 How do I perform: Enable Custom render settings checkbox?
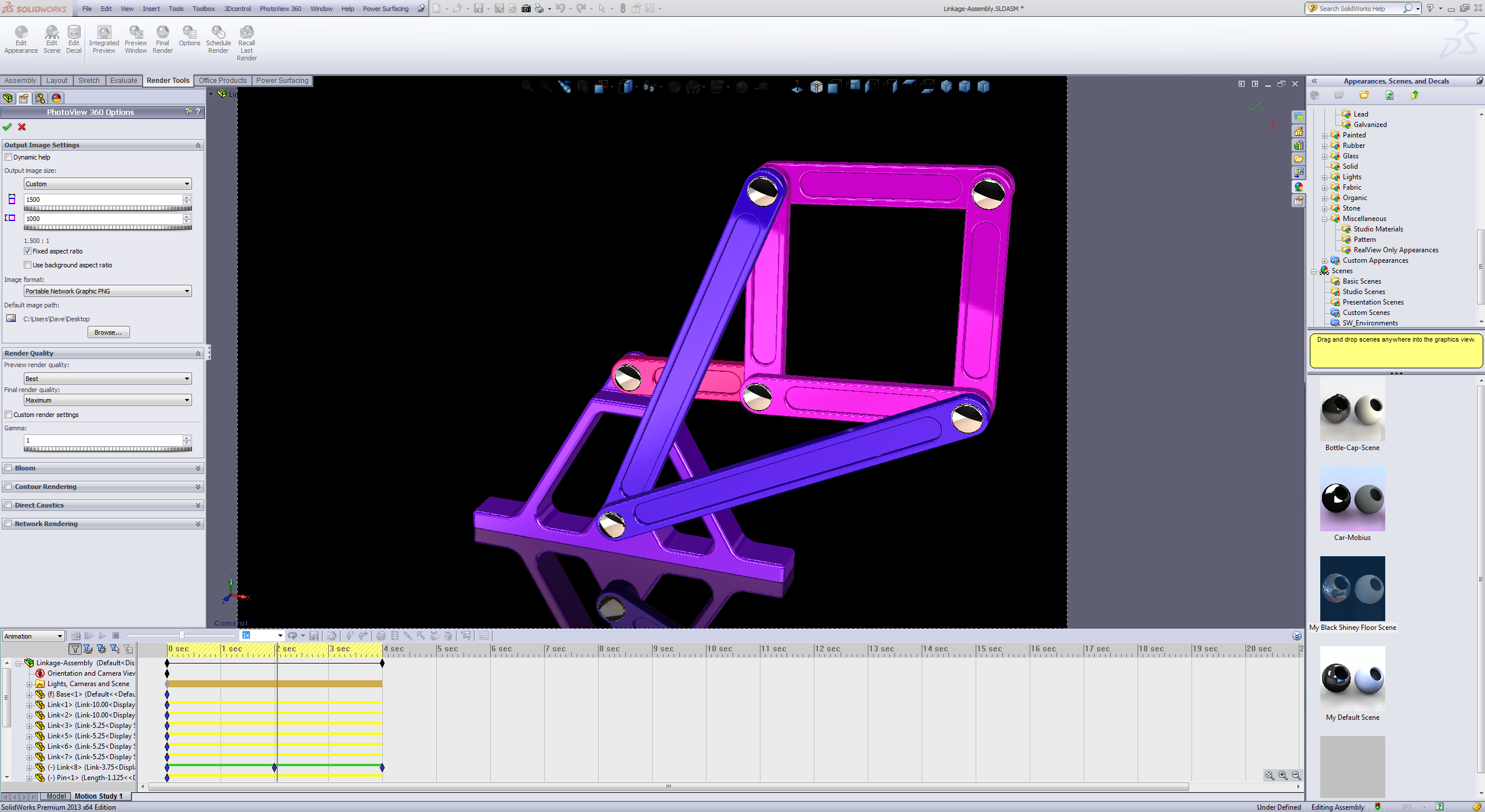9,415
